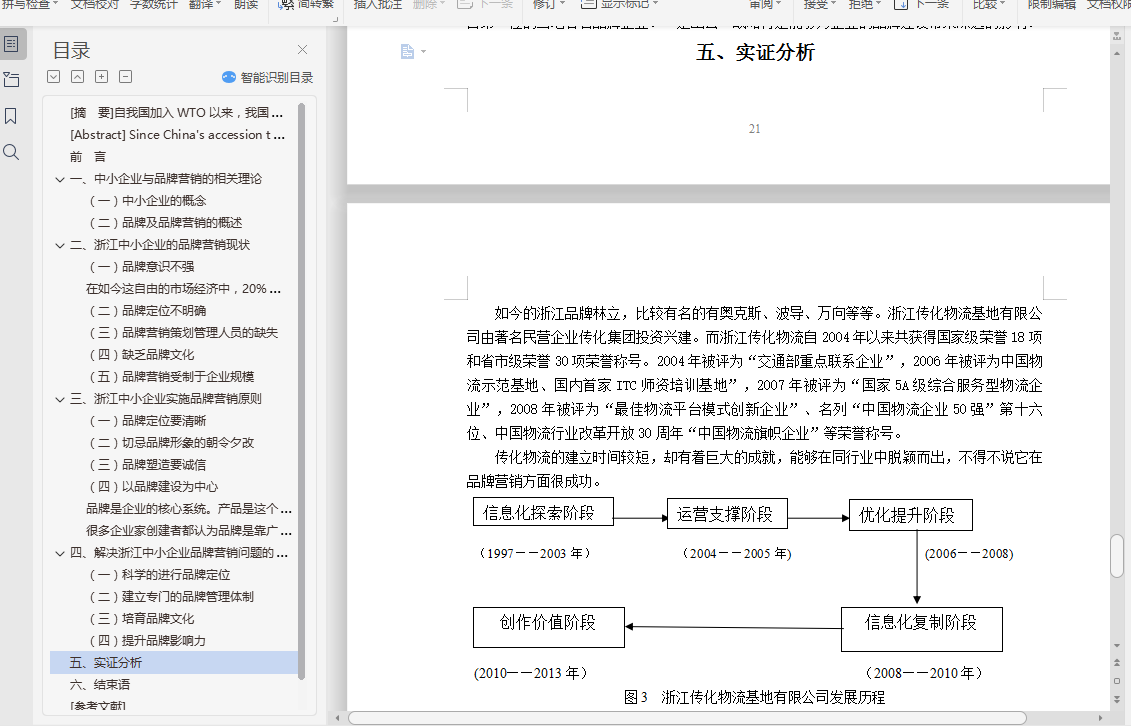1131x726 pixels.
Task: Click 插入批注 in the ribbon
Action: point(377,4)
